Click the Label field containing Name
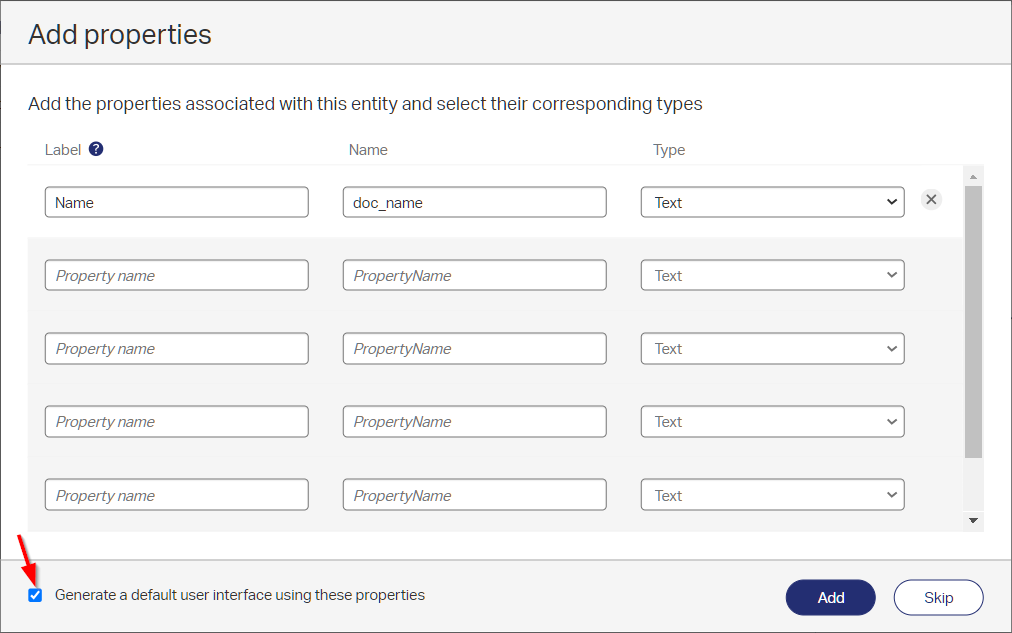The height and width of the screenshot is (633, 1012). tap(176, 202)
